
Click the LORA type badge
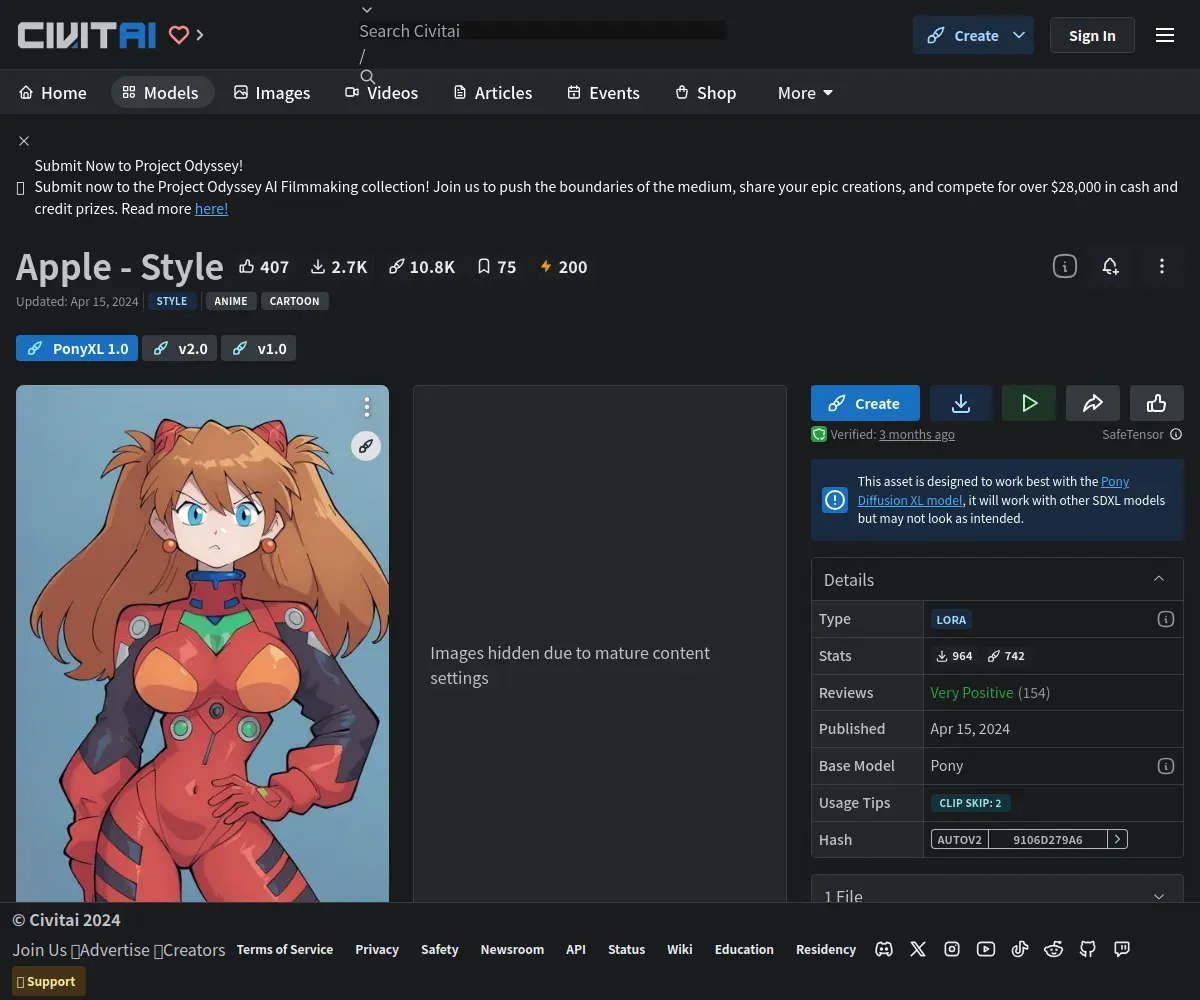(951, 619)
